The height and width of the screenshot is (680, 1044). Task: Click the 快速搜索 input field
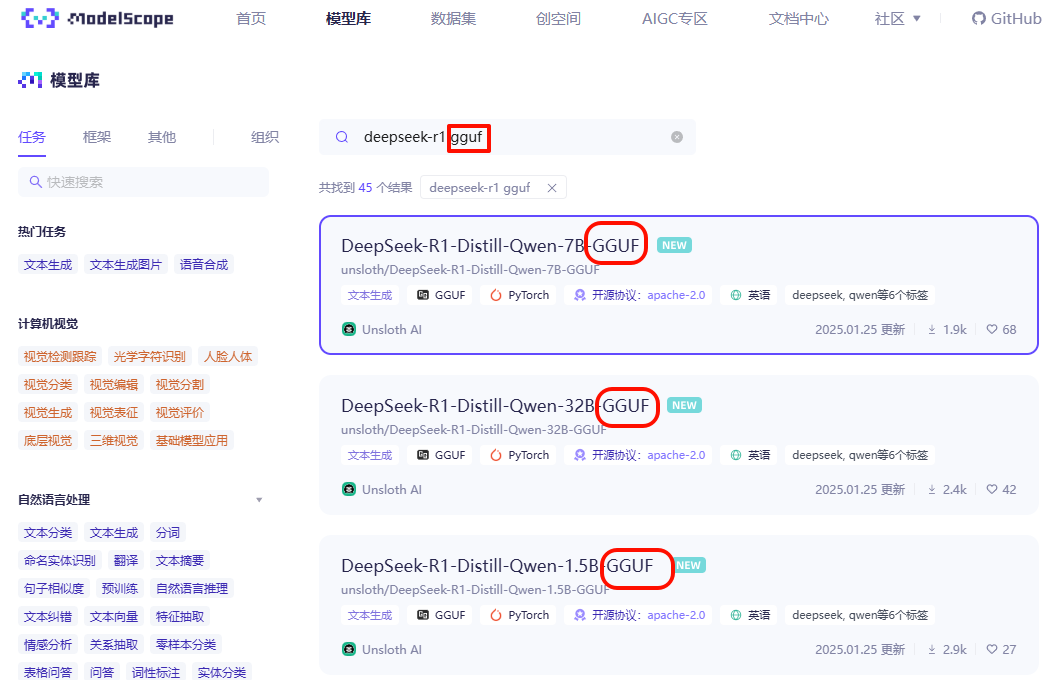pos(143,182)
